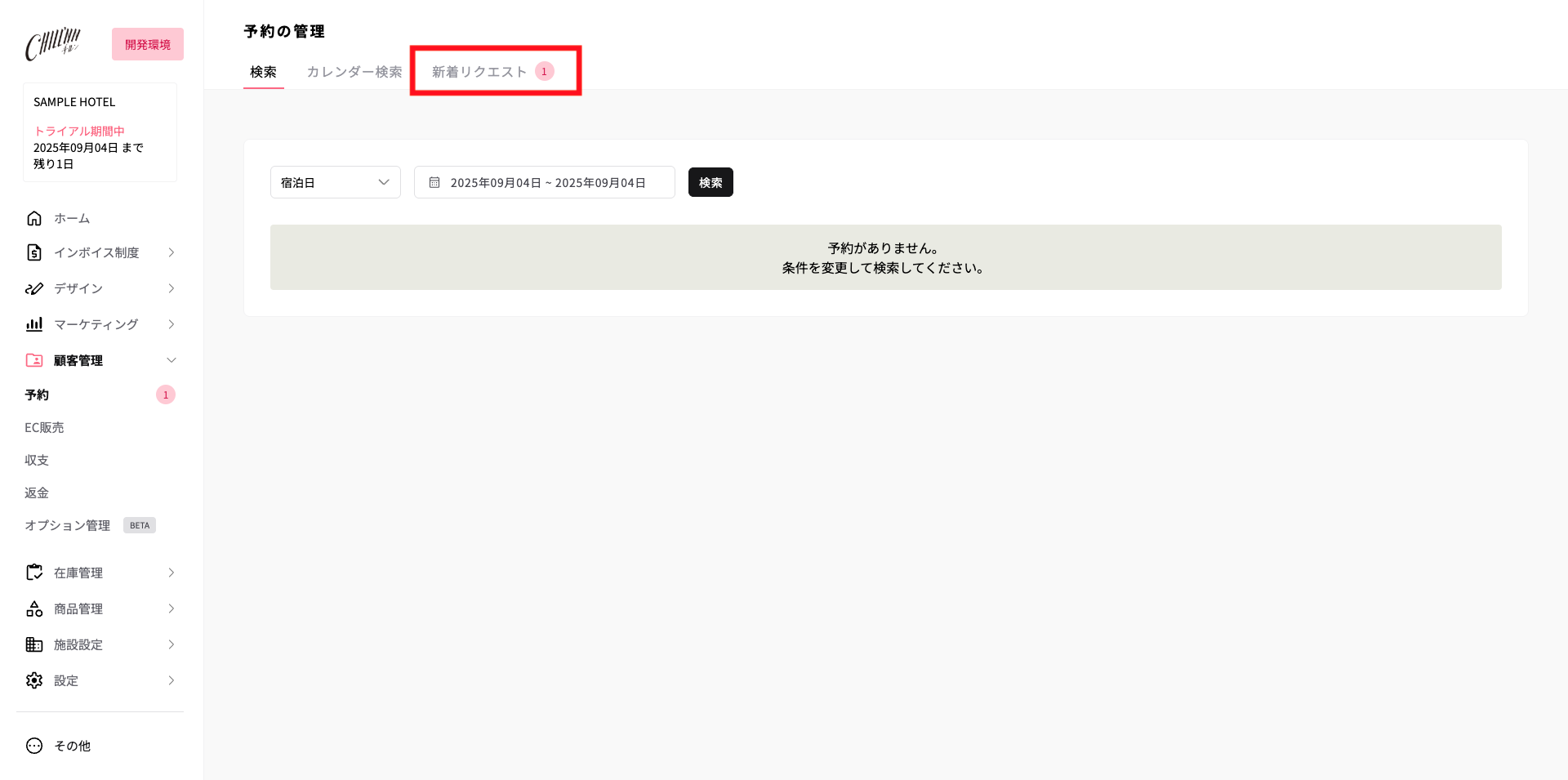Click the product management shapes icon
This screenshot has height=780, width=1568.
(x=34, y=608)
